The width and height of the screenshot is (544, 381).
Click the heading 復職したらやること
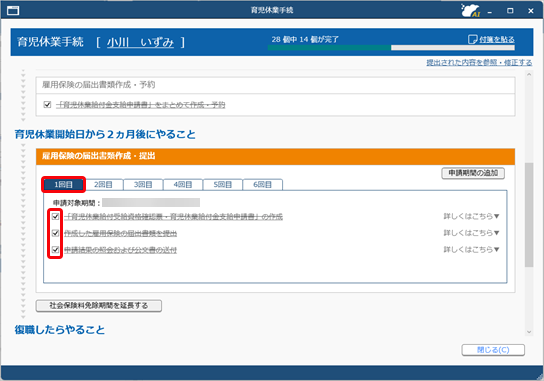[60, 330]
